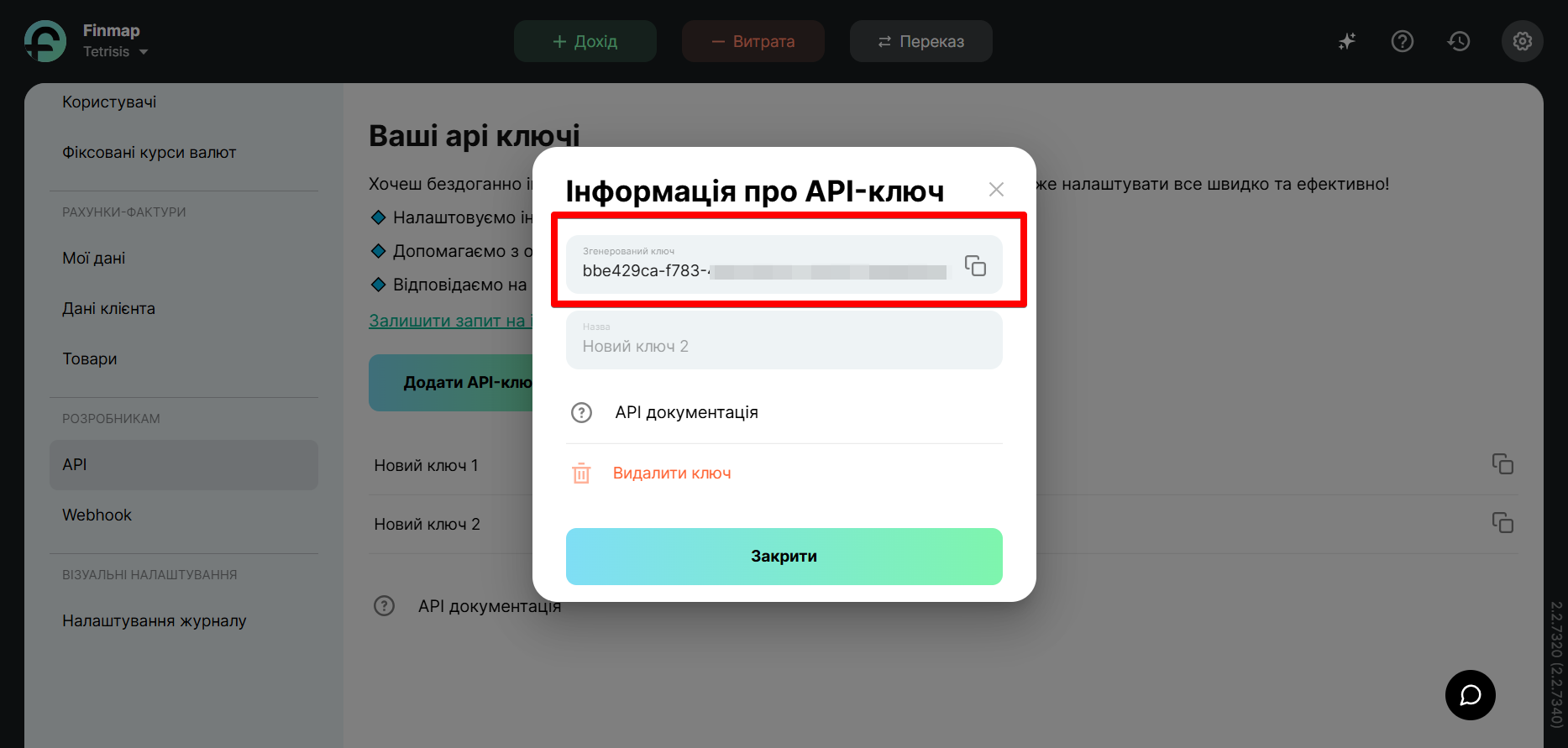
Task: Select Користувачі in the sidebar
Action: point(109,102)
